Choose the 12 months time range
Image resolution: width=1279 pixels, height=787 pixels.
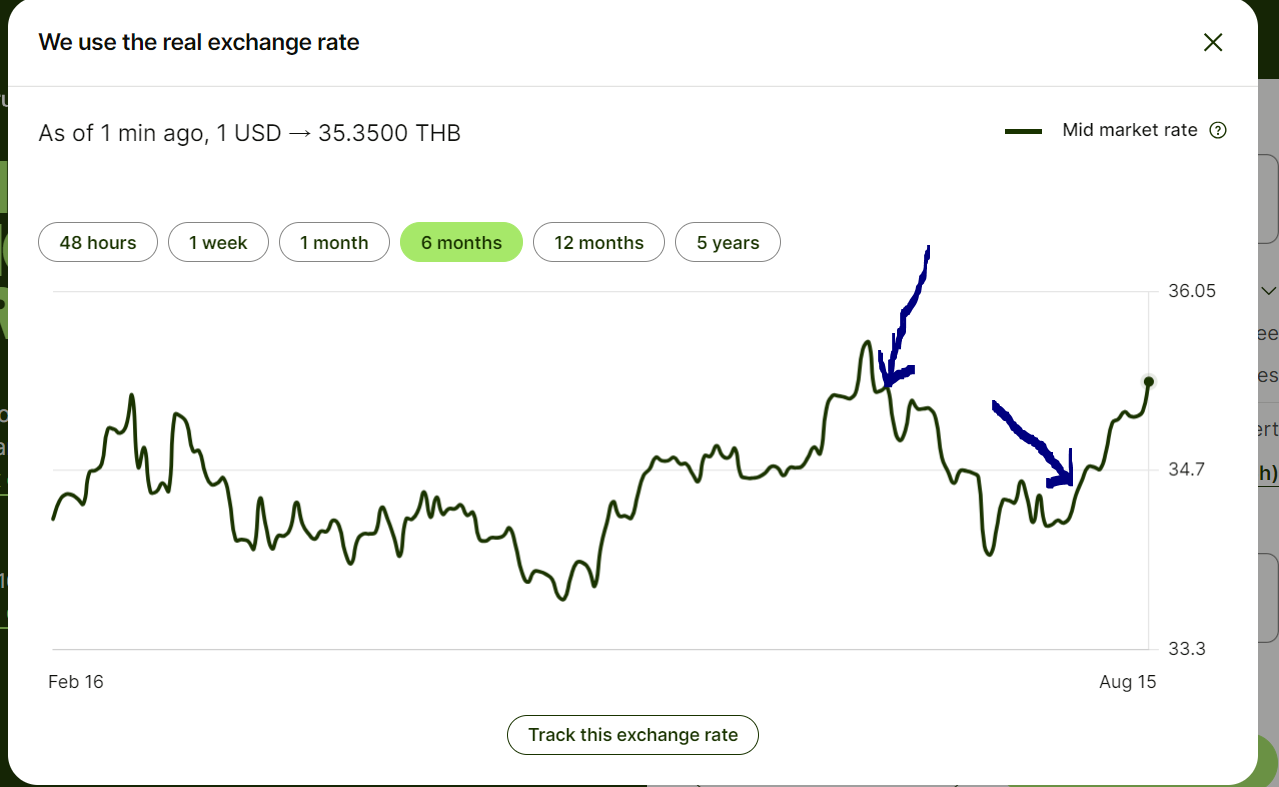[x=599, y=242]
